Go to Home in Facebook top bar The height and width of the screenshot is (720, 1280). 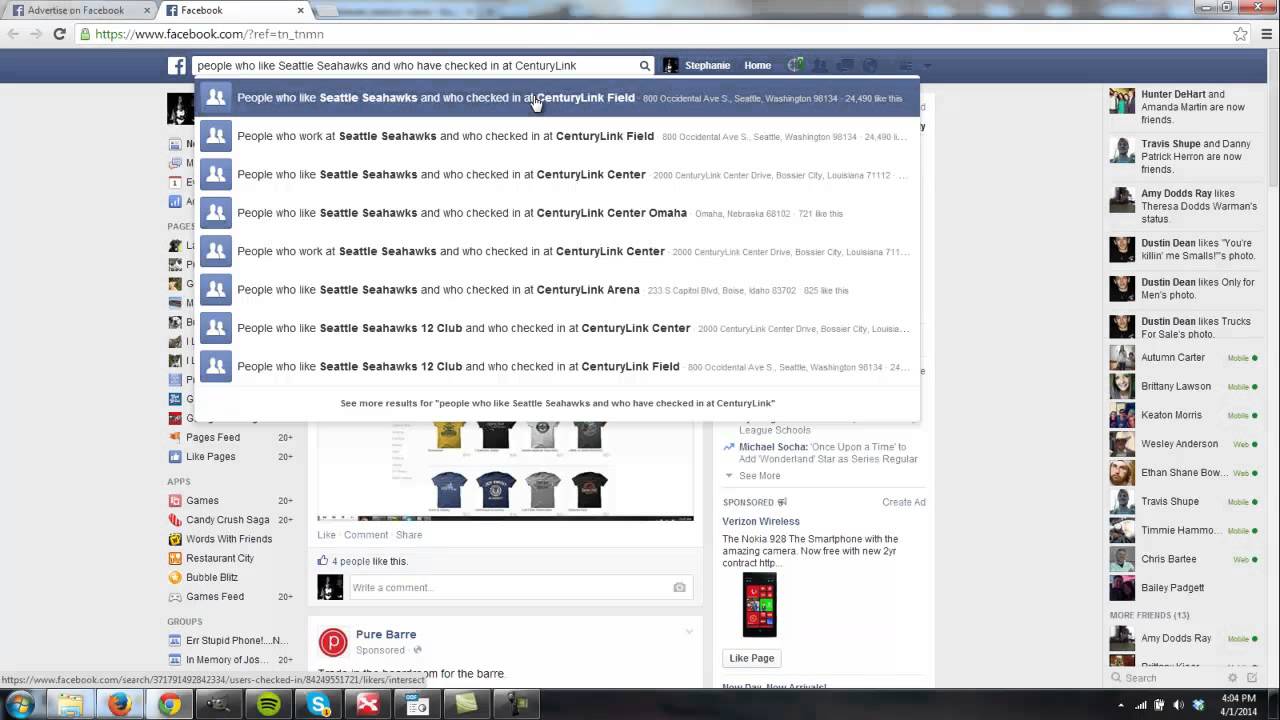[x=757, y=66]
